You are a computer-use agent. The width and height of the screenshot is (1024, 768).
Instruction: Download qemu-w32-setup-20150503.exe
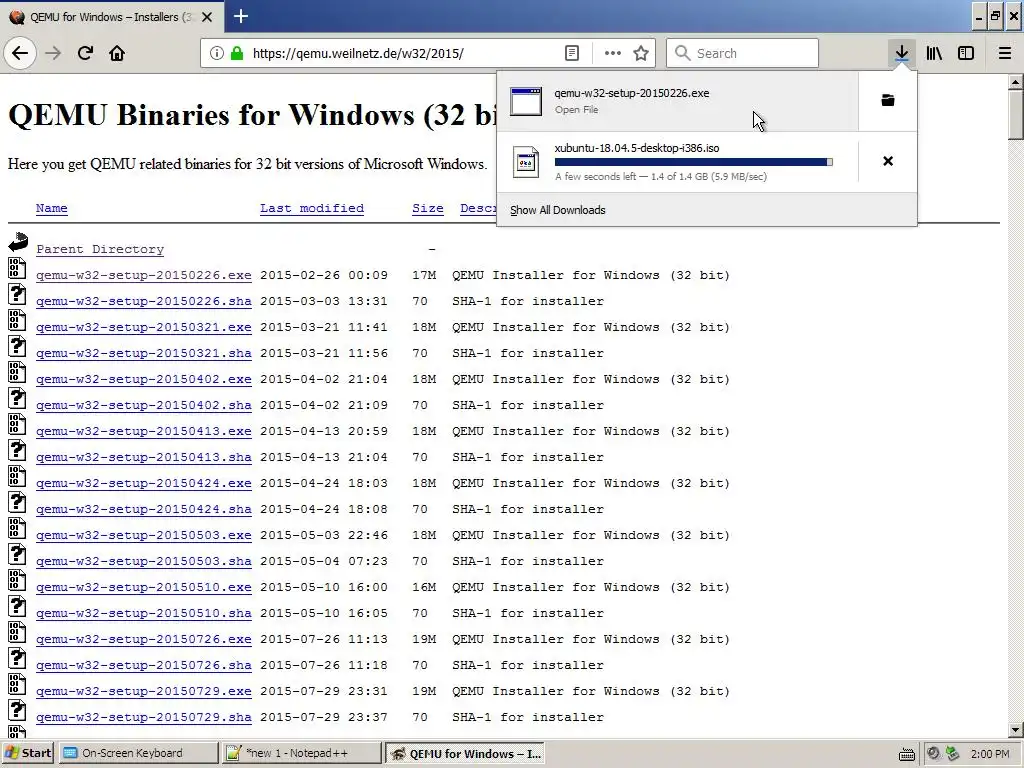click(x=144, y=536)
